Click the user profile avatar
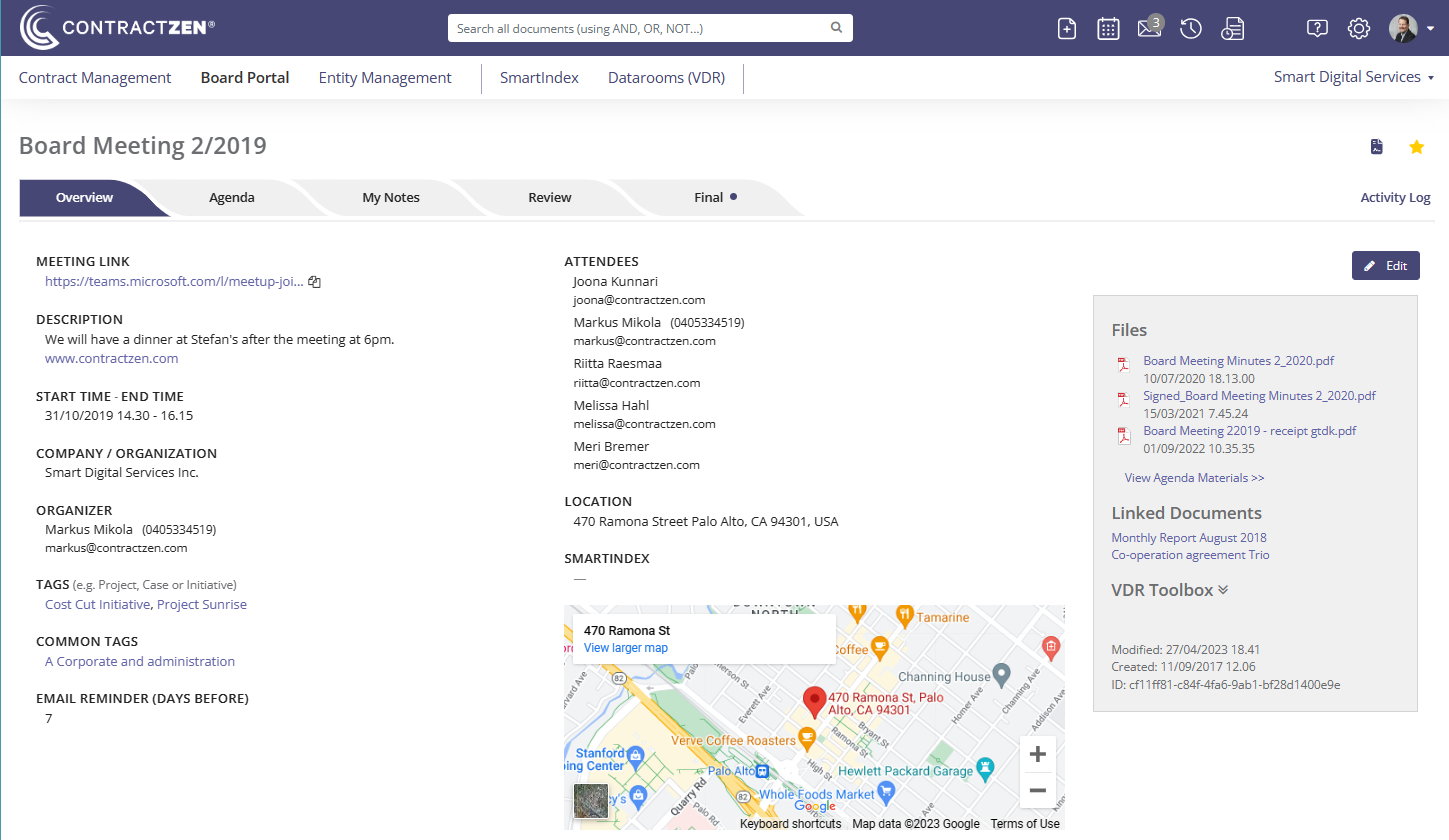Image resolution: width=1449 pixels, height=840 pixels. [x=1403, y=28]
